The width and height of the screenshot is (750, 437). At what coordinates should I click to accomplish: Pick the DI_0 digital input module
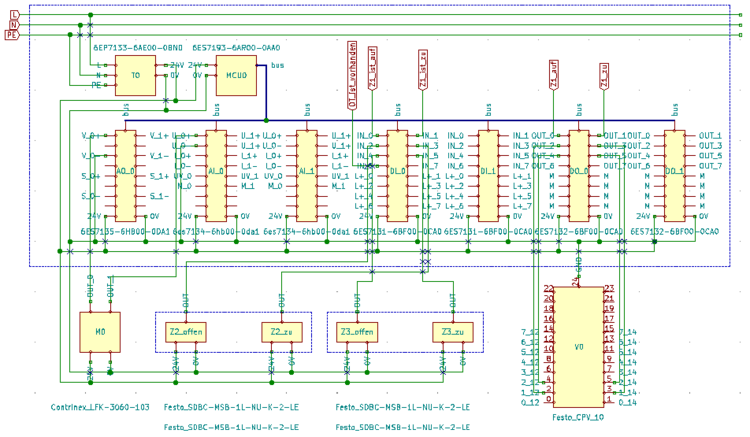coord(396,174)
